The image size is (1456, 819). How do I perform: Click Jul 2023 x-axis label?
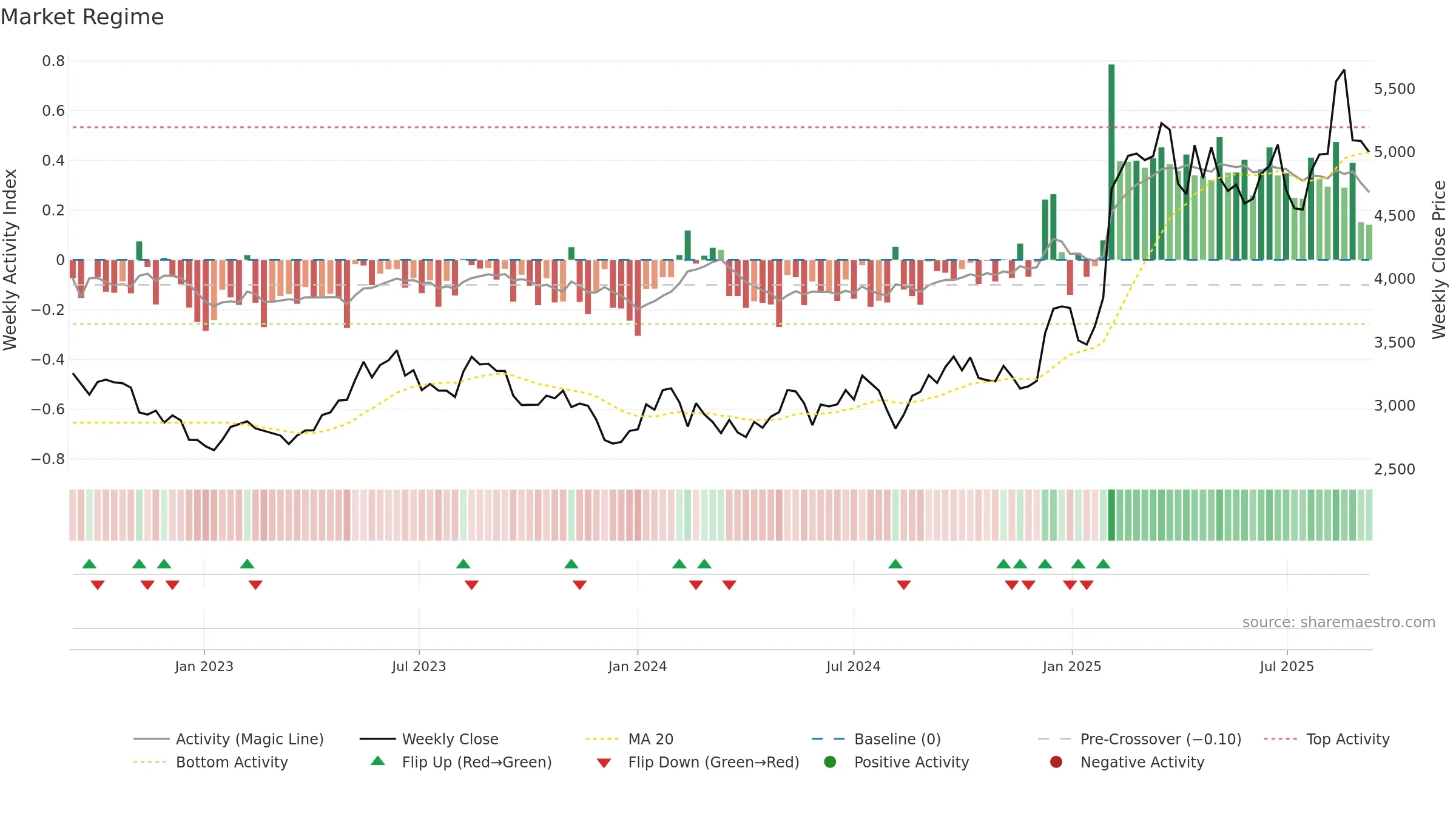[x=419, y=666]
